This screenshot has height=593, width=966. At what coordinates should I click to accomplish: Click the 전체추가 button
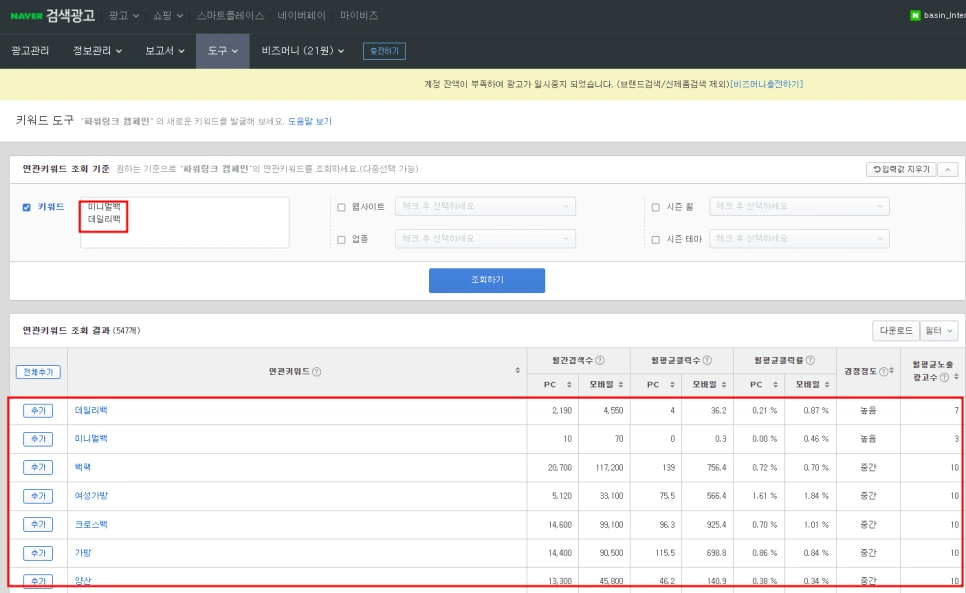(x=38, y=372)
